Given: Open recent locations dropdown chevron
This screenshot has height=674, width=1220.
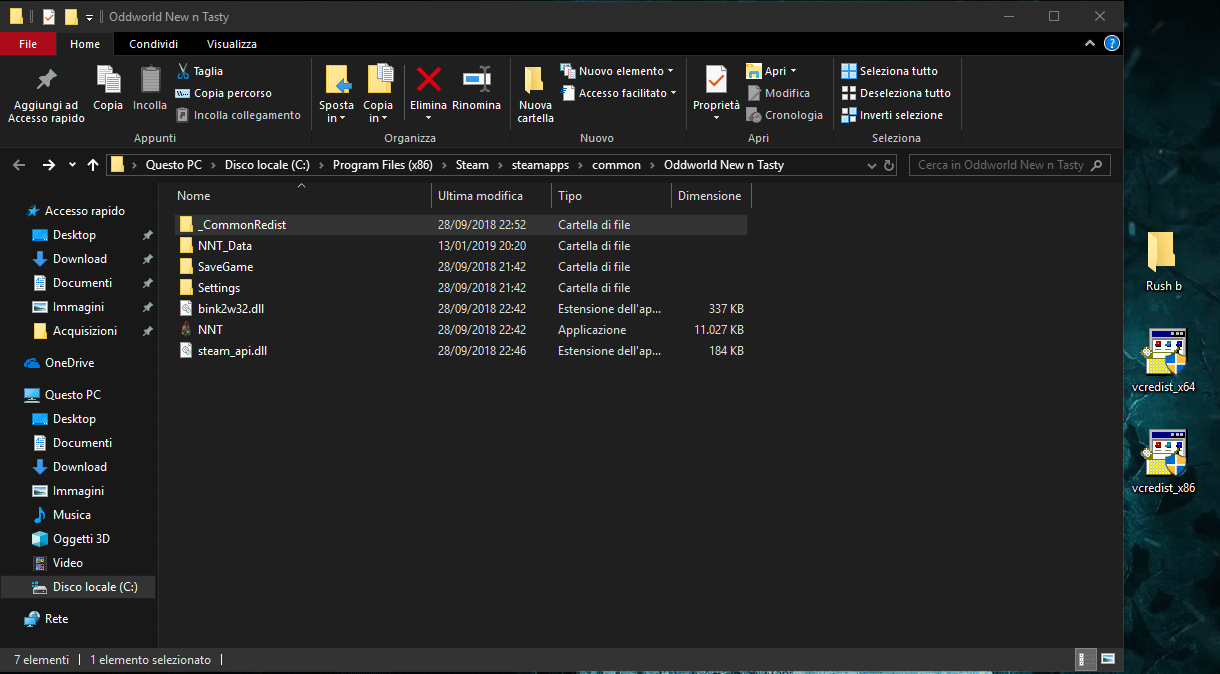Looking at the screenshot, I should 72,165.
